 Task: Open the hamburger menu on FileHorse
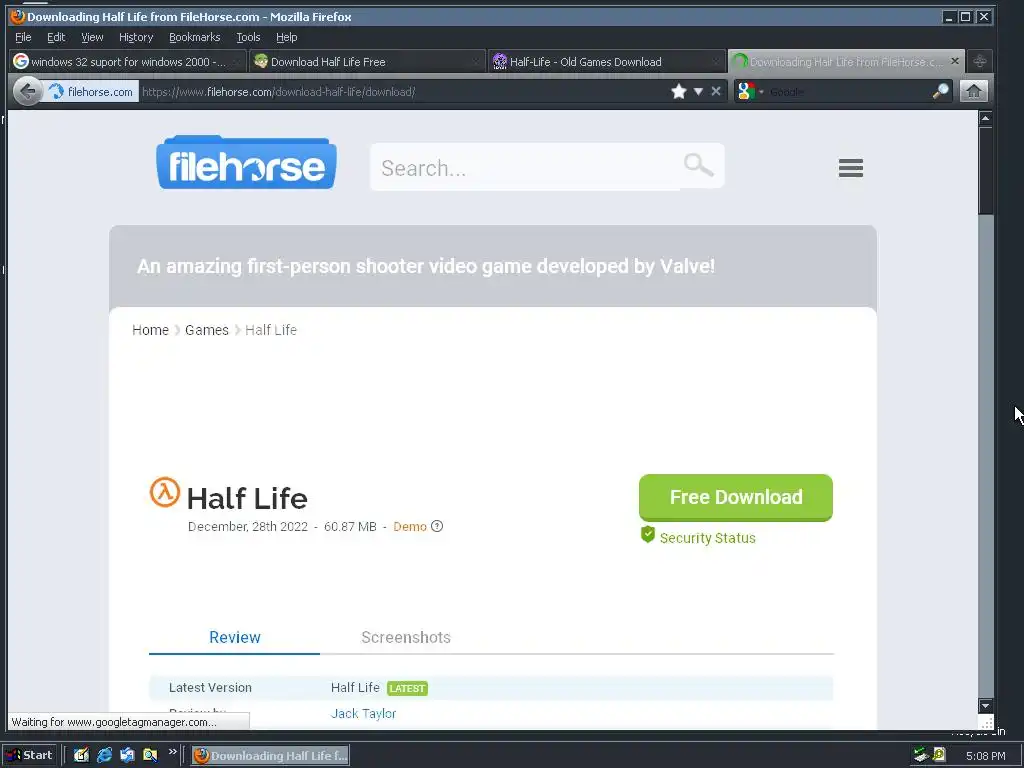(x=850, y=168)
